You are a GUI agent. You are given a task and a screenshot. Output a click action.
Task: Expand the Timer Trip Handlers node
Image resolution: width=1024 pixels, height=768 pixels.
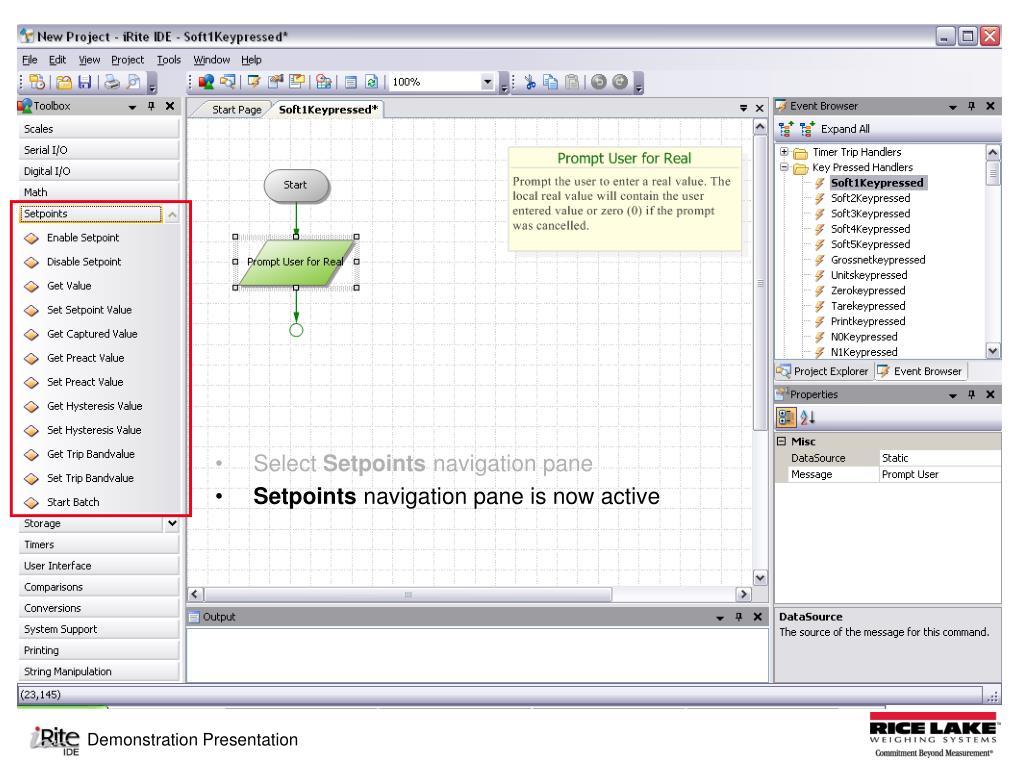tap(784, 152)
